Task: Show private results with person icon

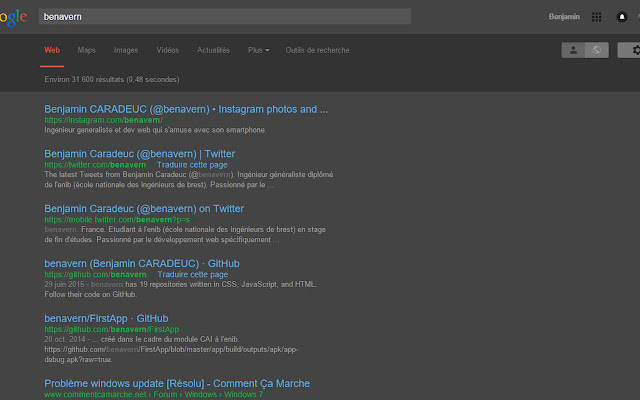Action: [573, 50]
